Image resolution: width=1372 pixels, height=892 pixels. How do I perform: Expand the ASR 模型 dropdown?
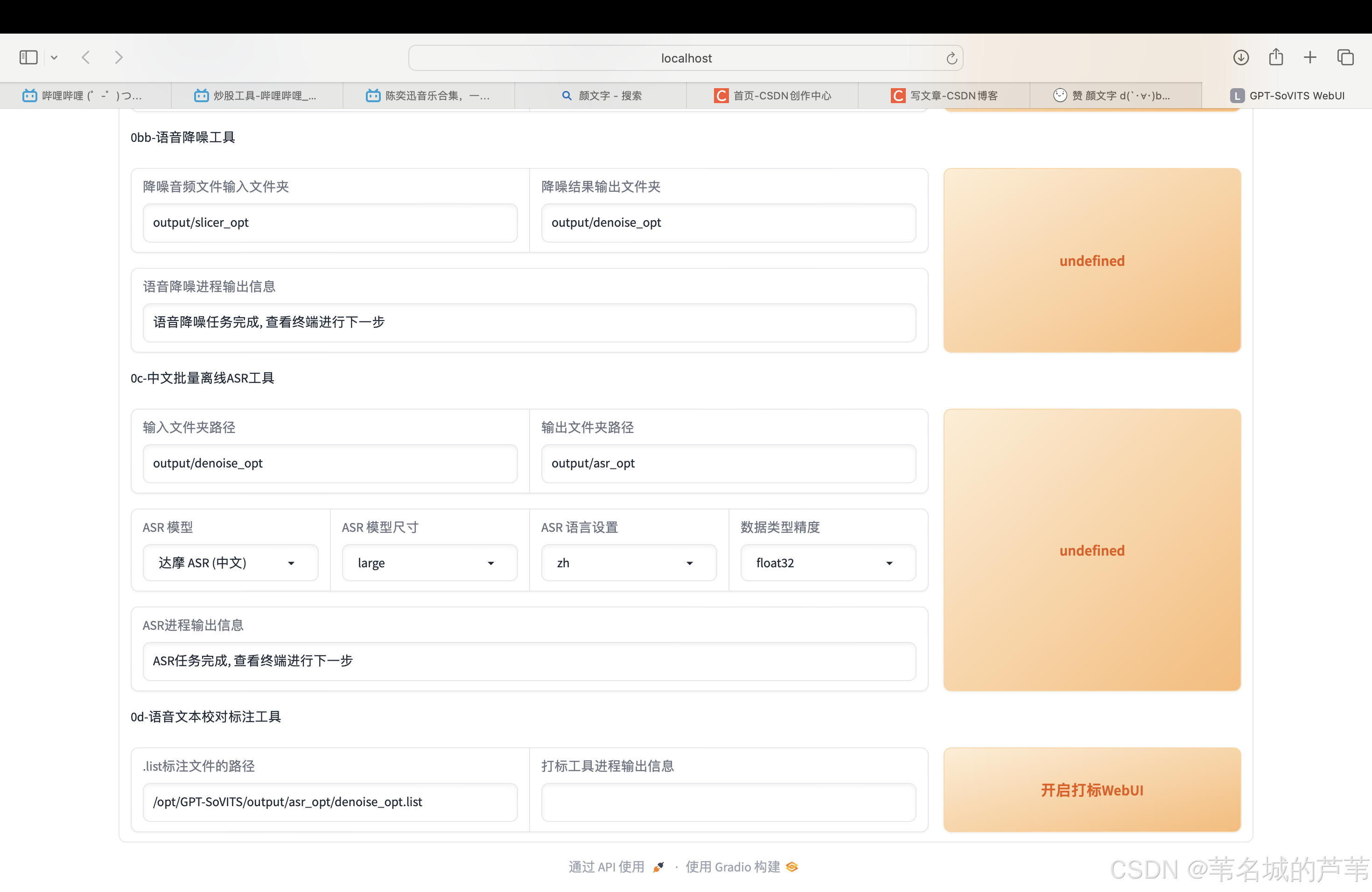(230, 563)
